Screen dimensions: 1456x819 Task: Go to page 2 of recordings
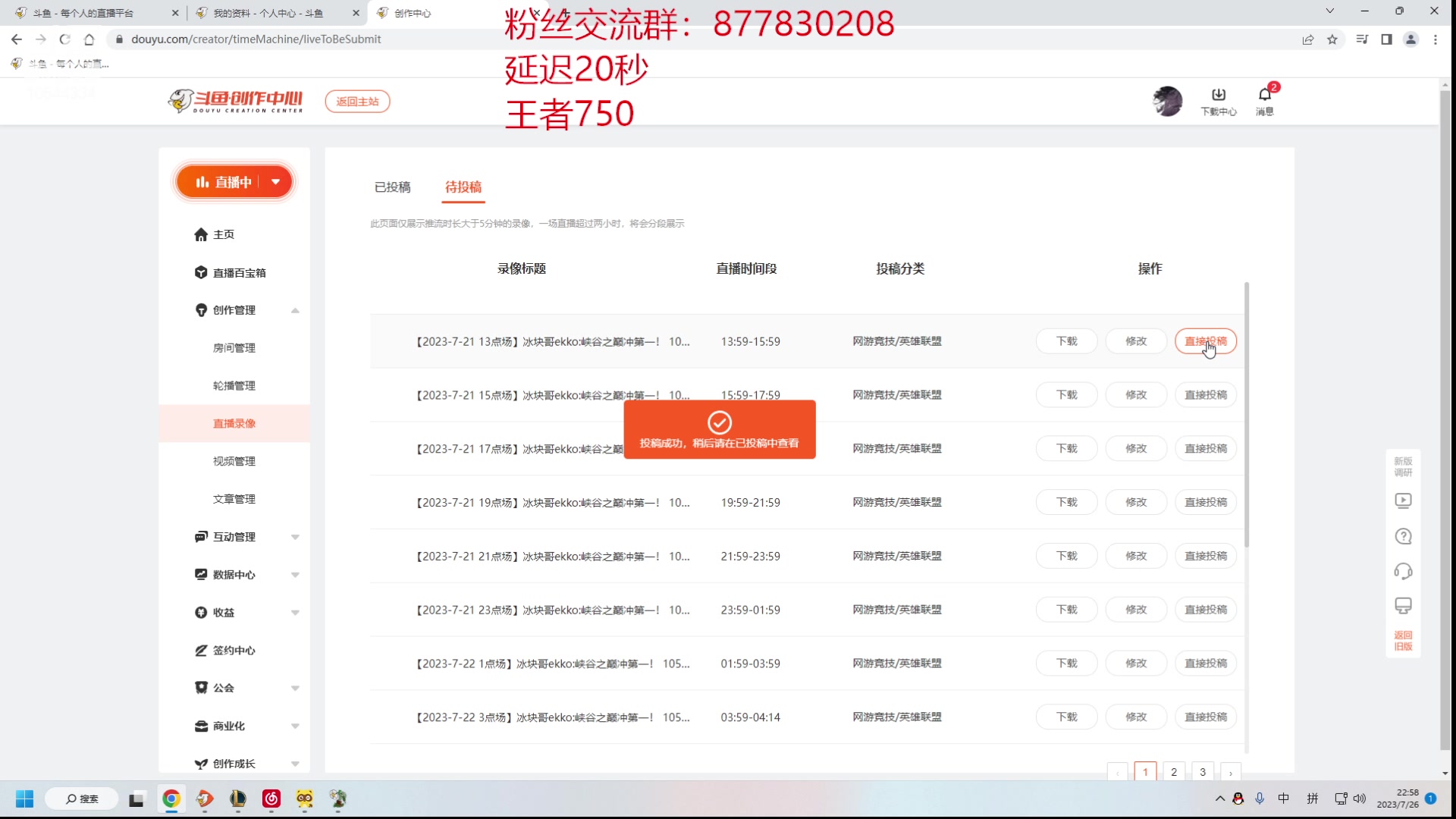pyautogui.click(x=1174, y=772)
